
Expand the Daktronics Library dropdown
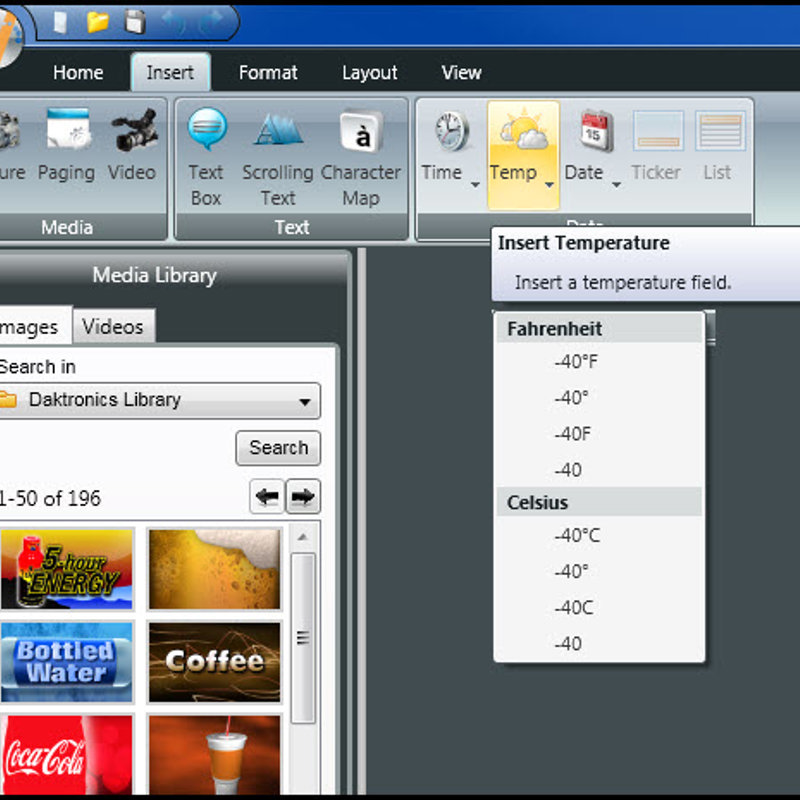[x=305, y=402]
